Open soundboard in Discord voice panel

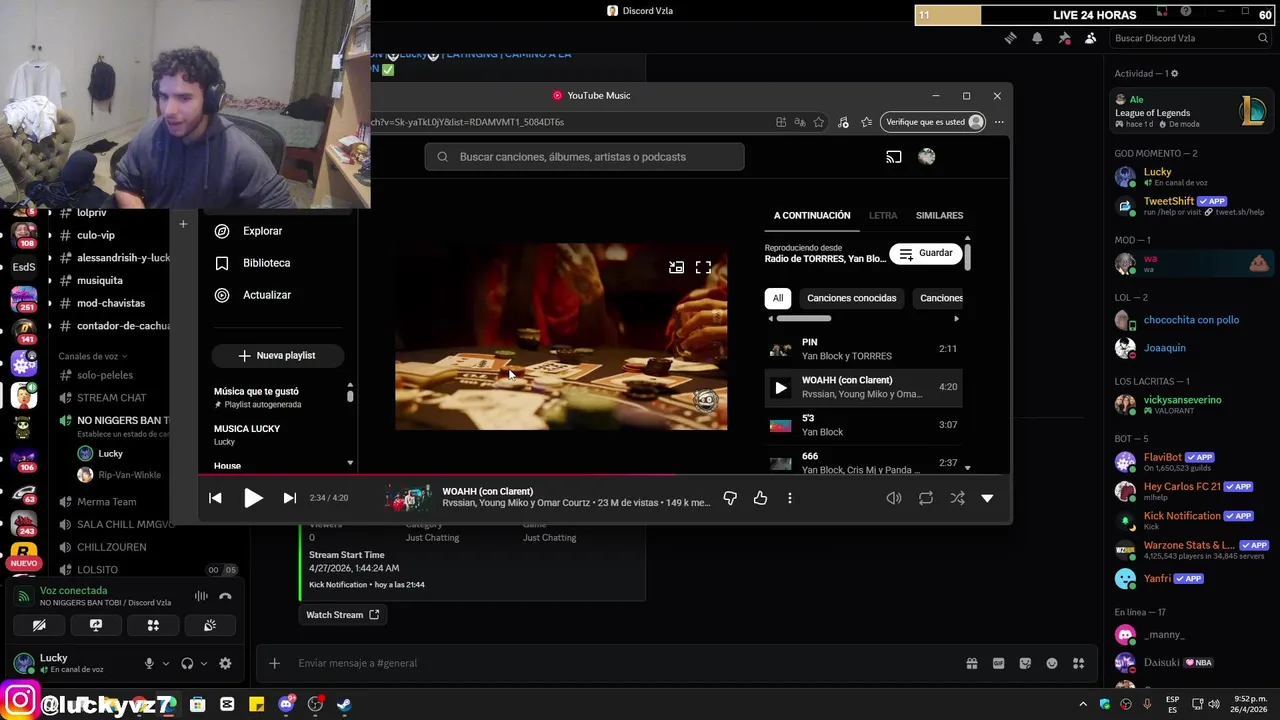click(x=210, y=625)
